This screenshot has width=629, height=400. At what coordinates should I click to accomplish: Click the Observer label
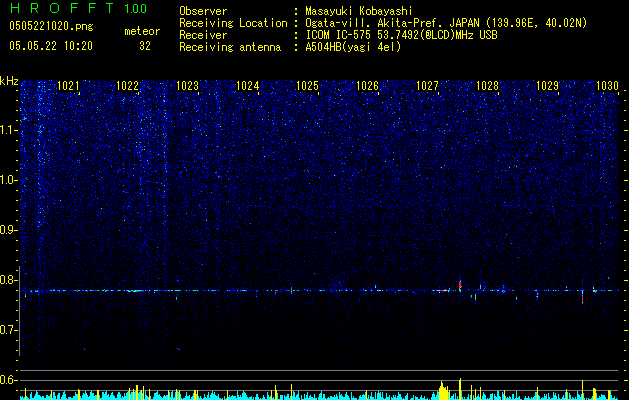pos(203,11)
